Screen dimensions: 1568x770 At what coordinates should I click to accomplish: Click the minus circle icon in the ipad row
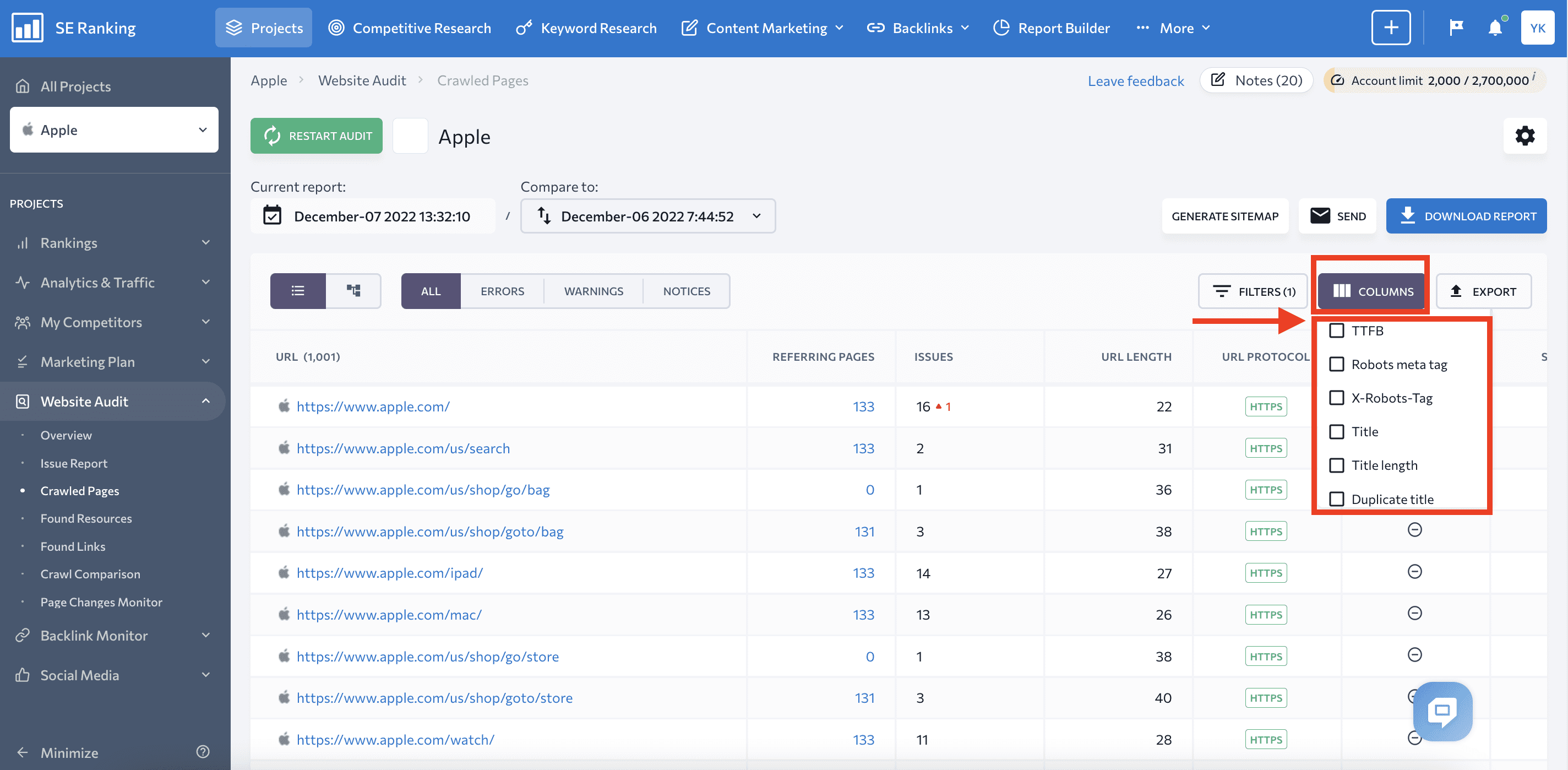[x=1414, y=571]
